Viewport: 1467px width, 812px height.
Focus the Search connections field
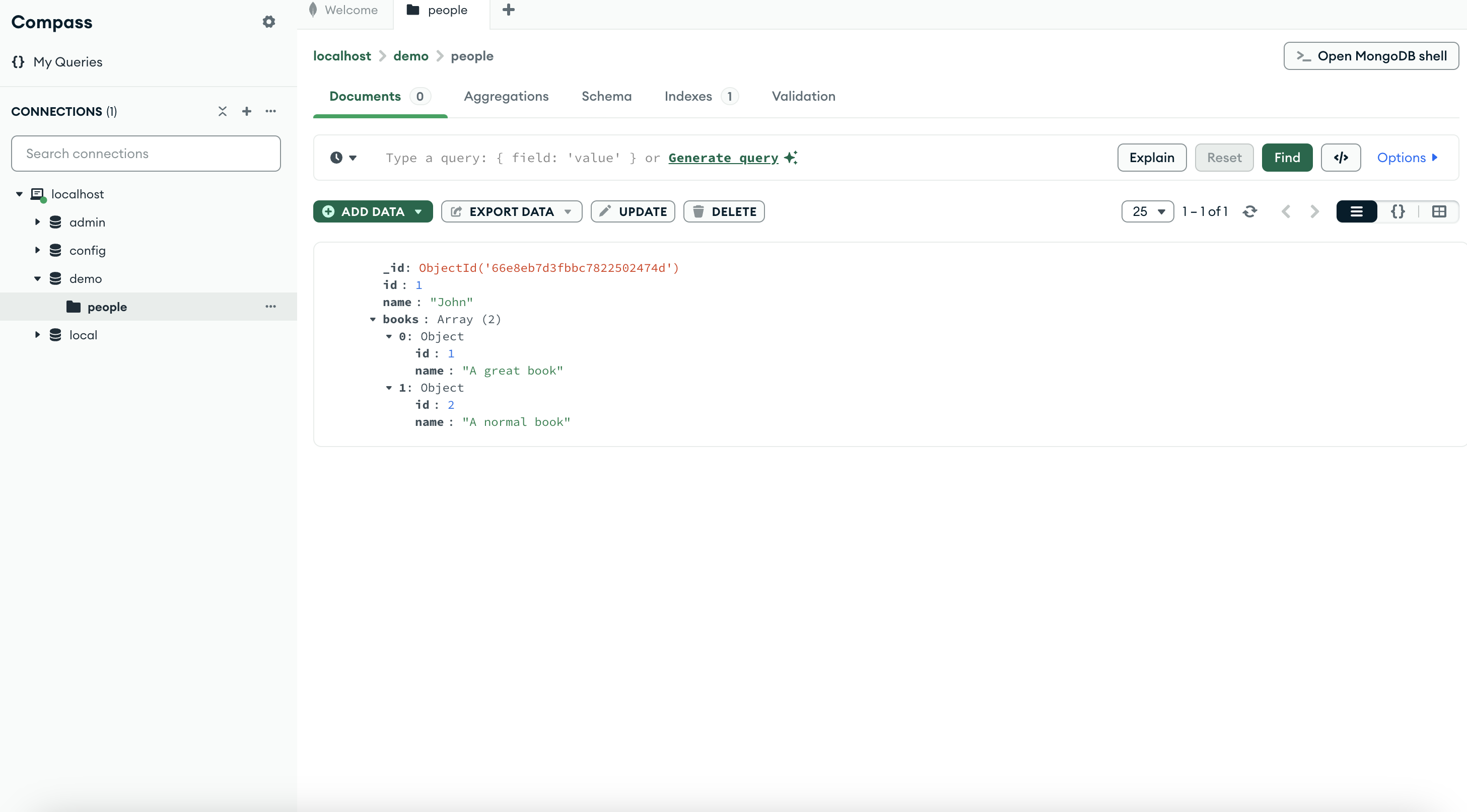point(146,154)
